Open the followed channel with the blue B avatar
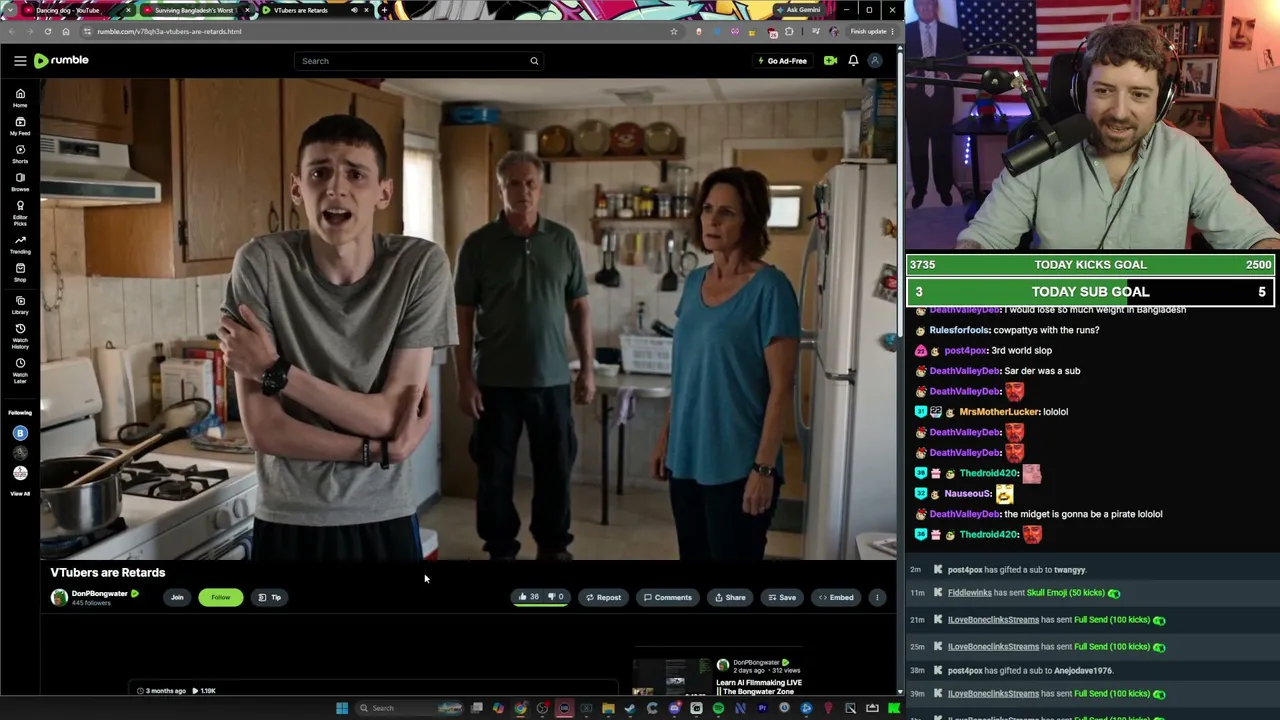The width and height of the screenshot is (1280, 720). coord(20,433)
